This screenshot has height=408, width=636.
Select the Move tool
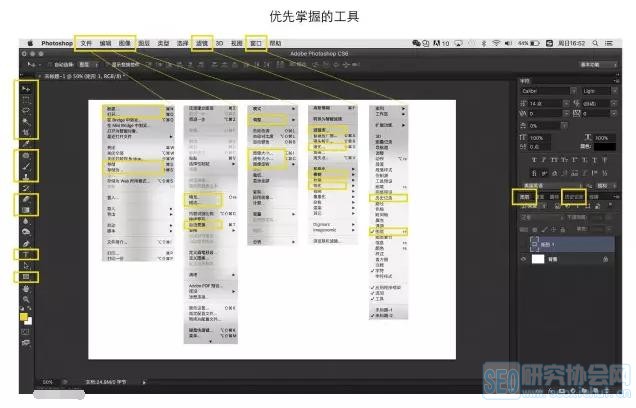click(26, 88)
